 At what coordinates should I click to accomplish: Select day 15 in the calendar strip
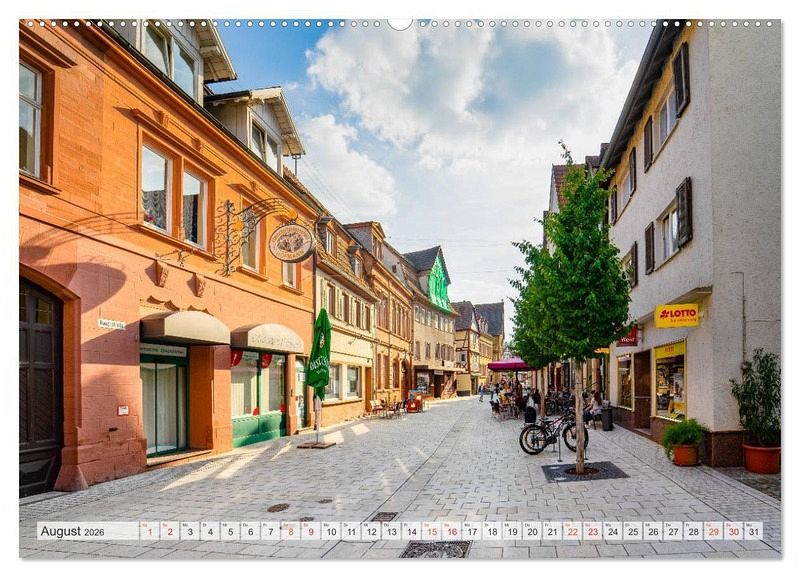(x=432, y=531)
